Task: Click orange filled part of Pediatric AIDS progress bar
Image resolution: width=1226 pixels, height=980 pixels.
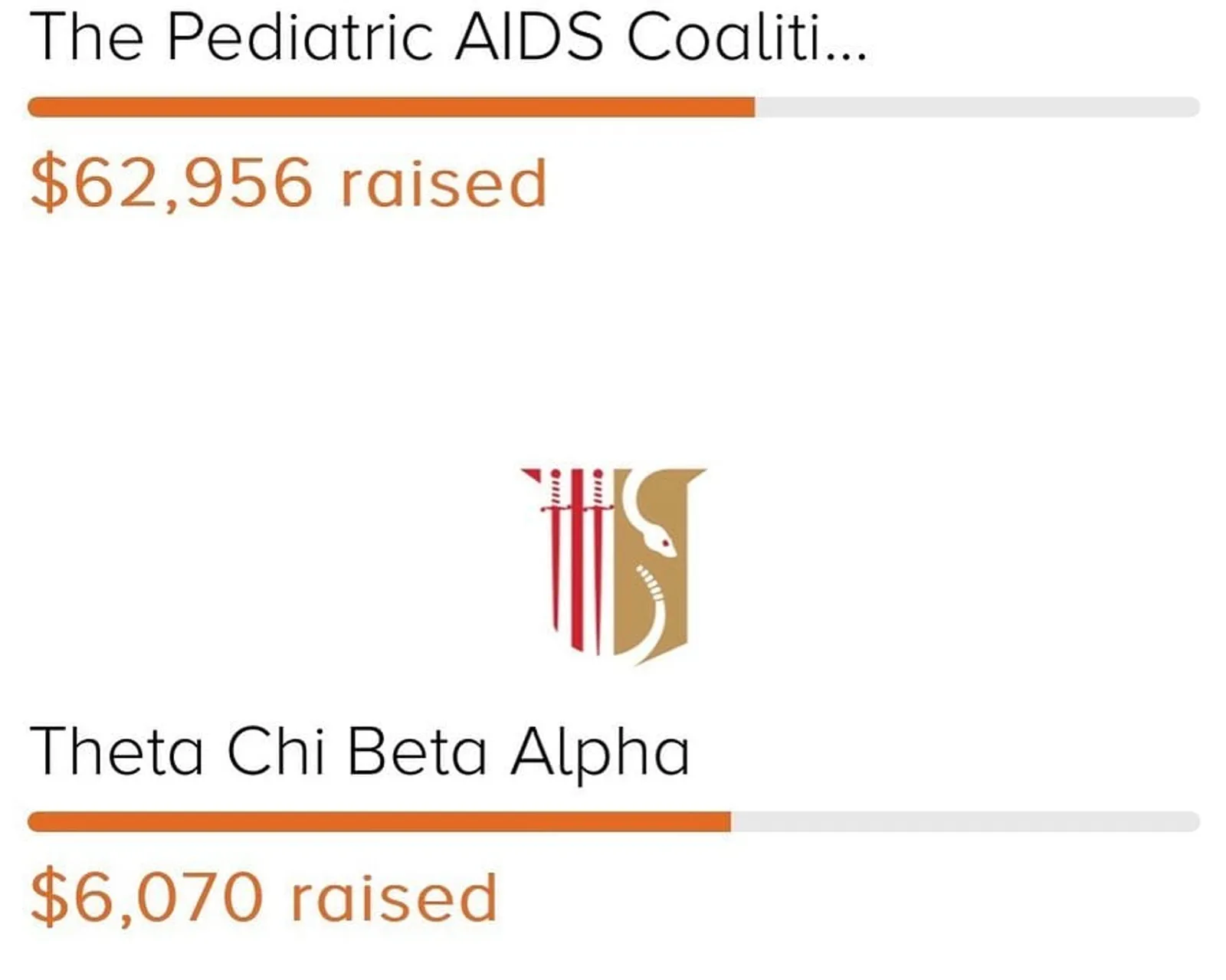Action: point(391,107)
